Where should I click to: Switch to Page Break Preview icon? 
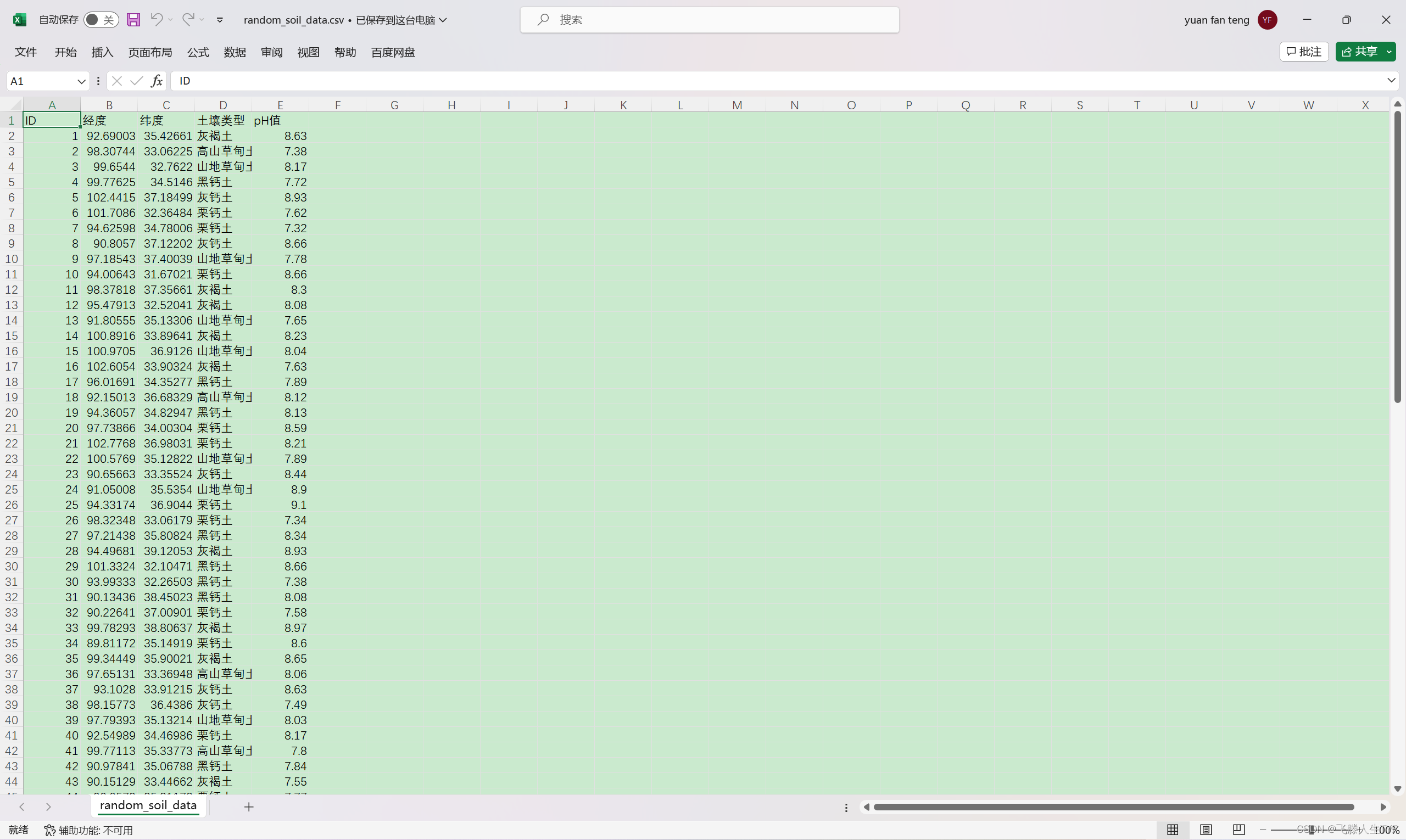click(1239, 830)
